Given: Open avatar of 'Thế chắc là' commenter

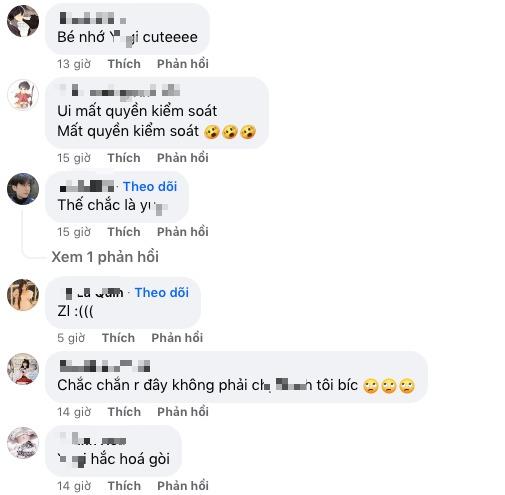Looking at the screenshot, I should [x=23, y=189].
